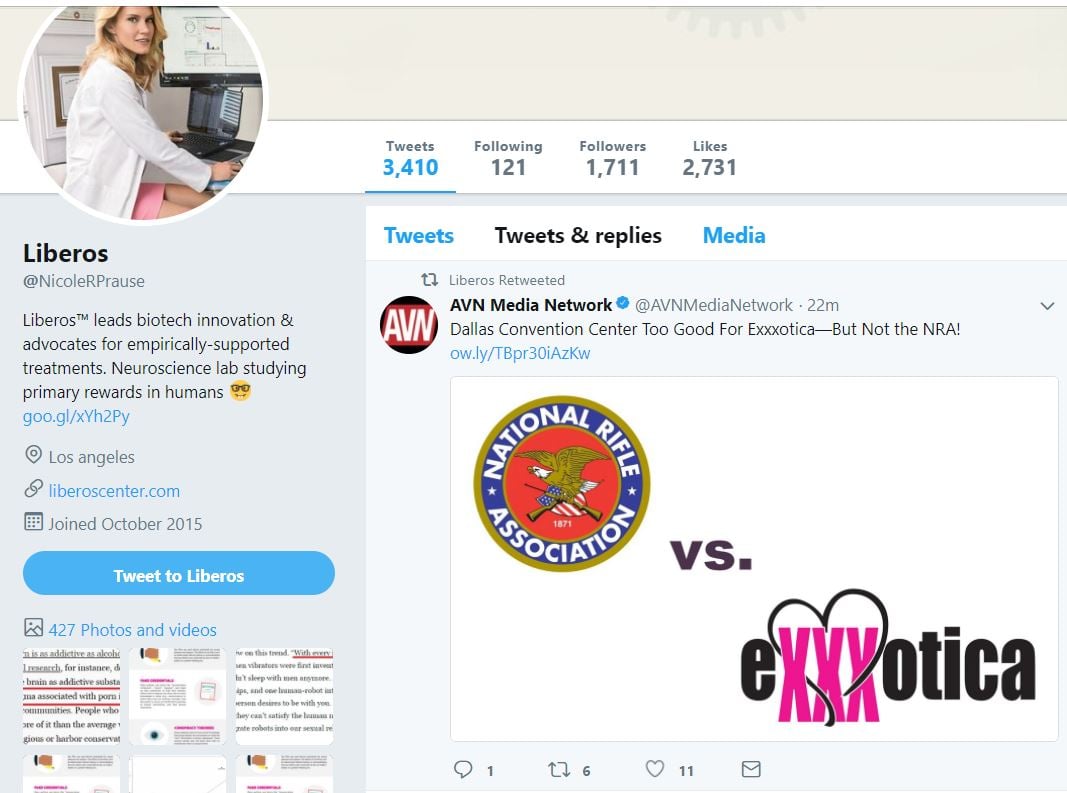View the Following 121 list
This screenshot has height=793, width=1067.
click(x=508, y=159)
